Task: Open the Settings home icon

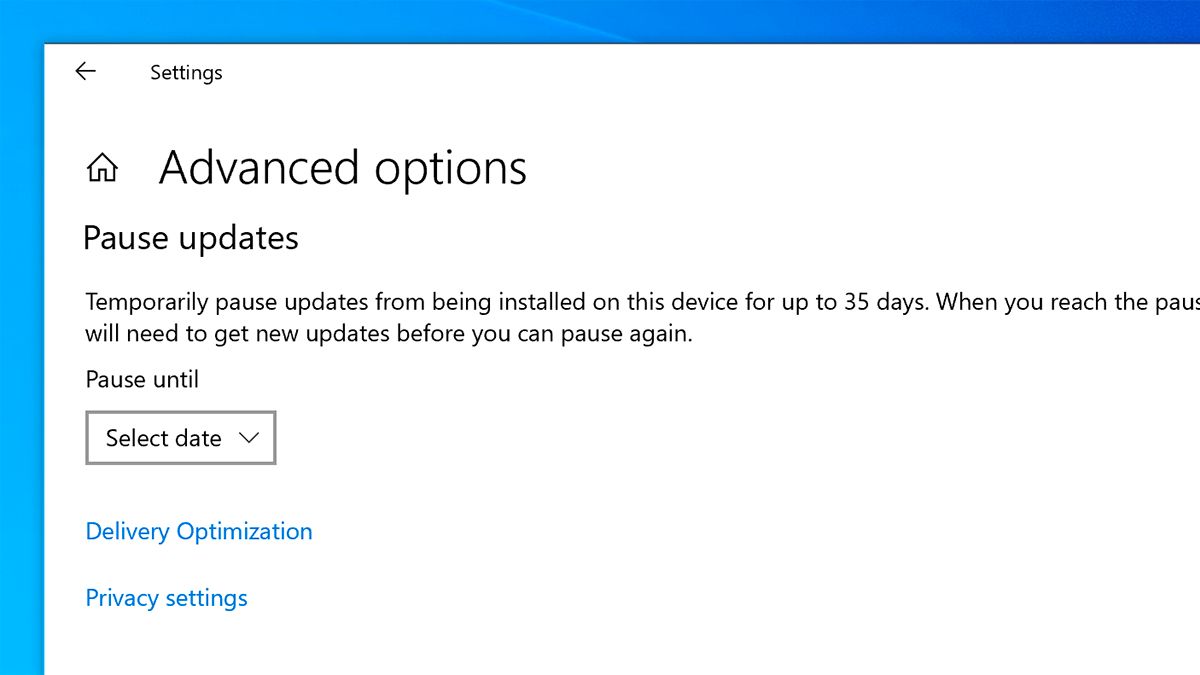Action: (102, 168)
